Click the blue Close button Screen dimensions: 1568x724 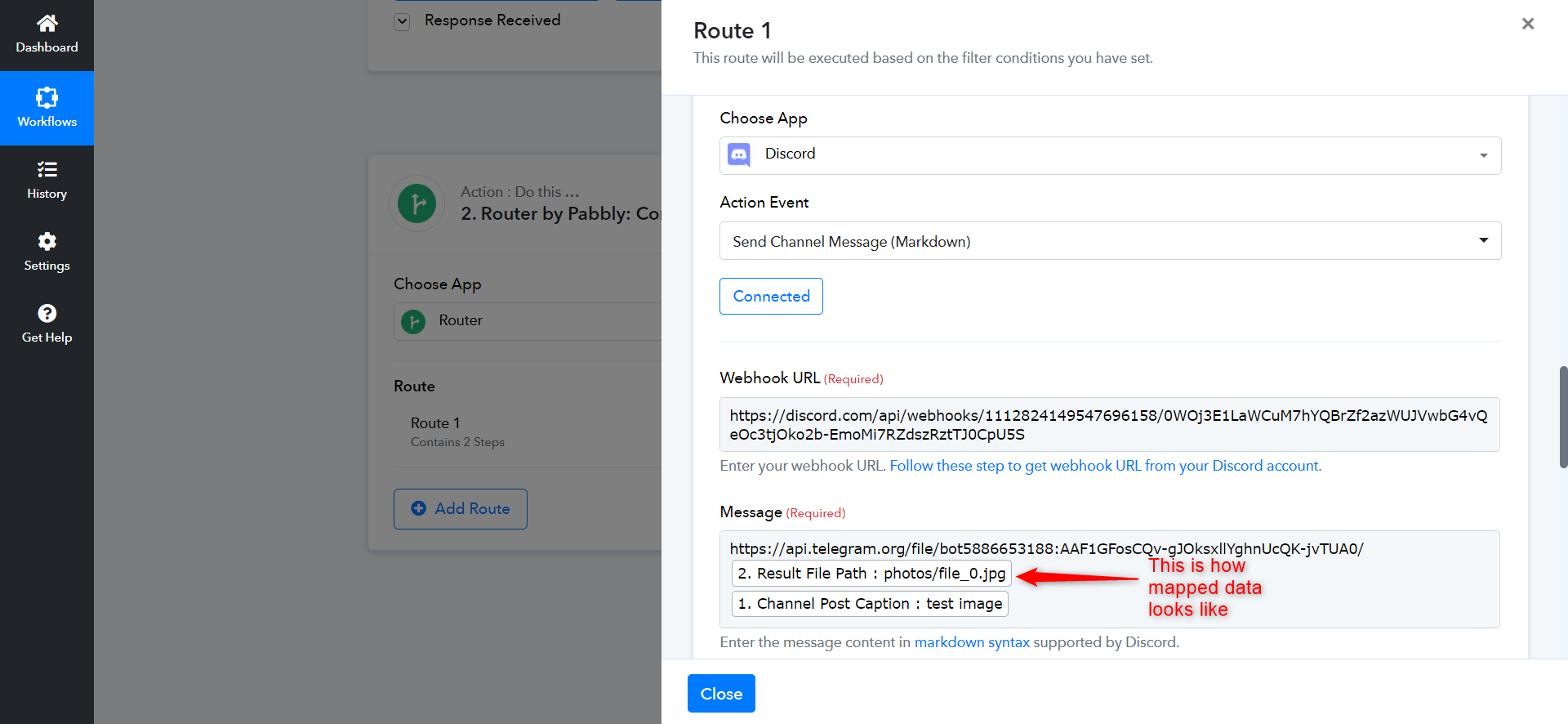tap(721, 693)
